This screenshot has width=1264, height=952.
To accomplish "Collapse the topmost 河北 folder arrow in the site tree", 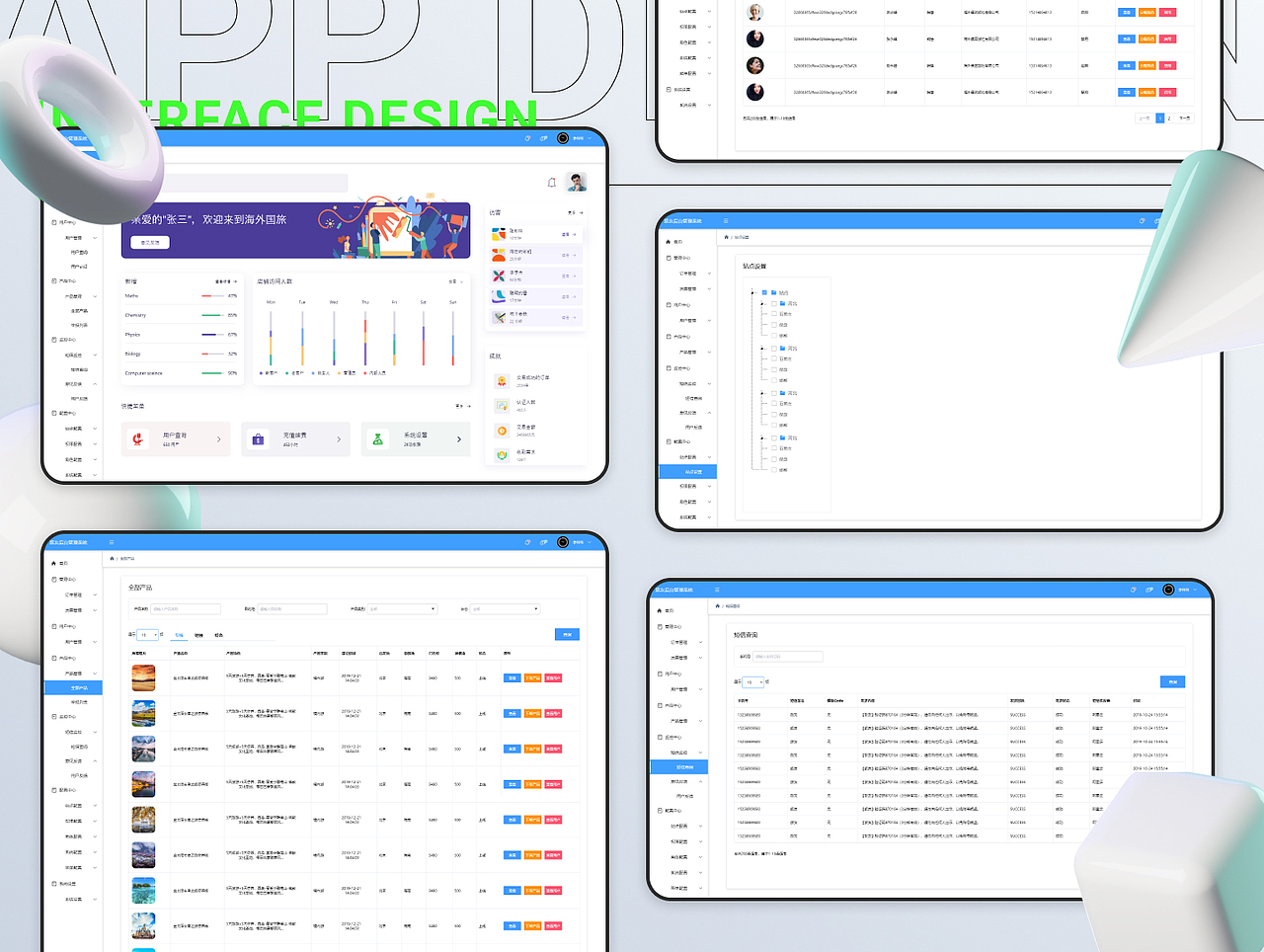I will [762, 303].
